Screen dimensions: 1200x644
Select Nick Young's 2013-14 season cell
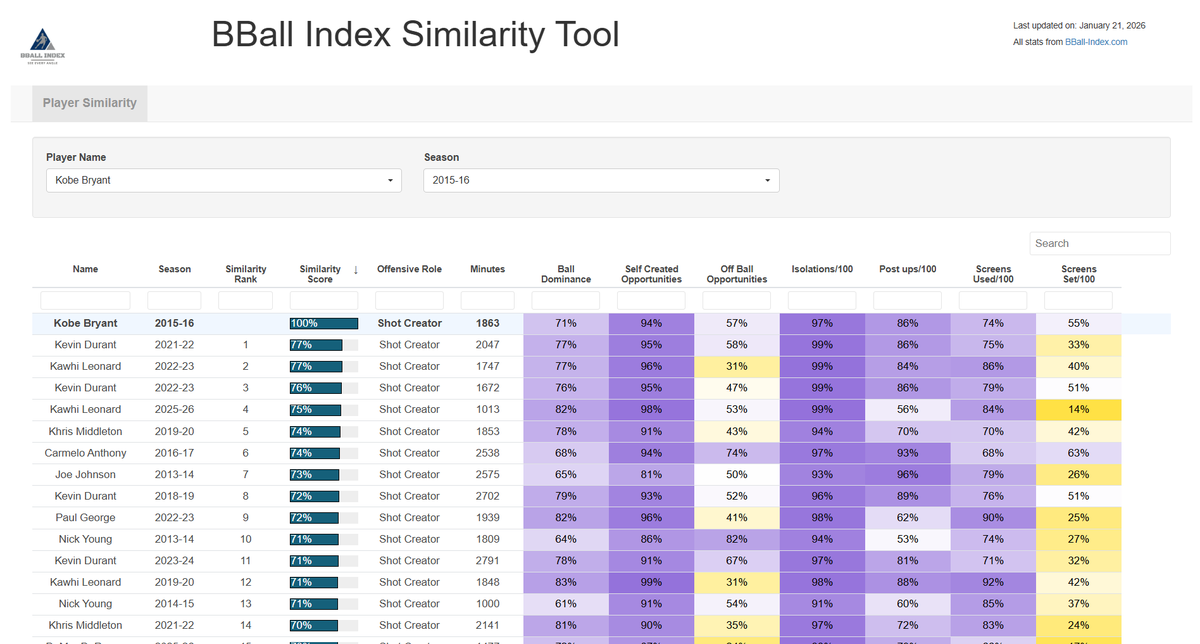174,539
